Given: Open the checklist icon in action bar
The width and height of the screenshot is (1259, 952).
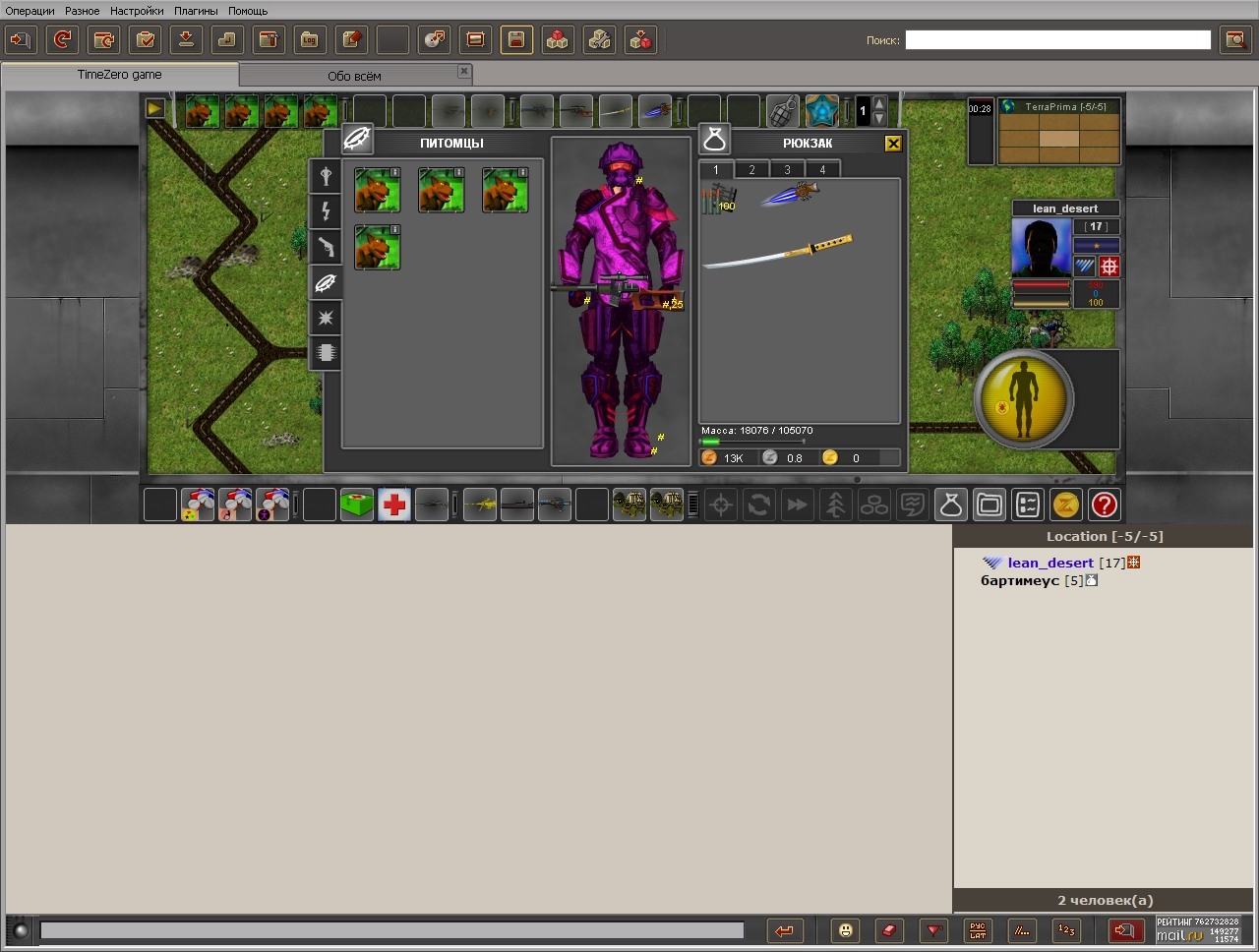Looking at the screenshot, I should pos(1028,506).
